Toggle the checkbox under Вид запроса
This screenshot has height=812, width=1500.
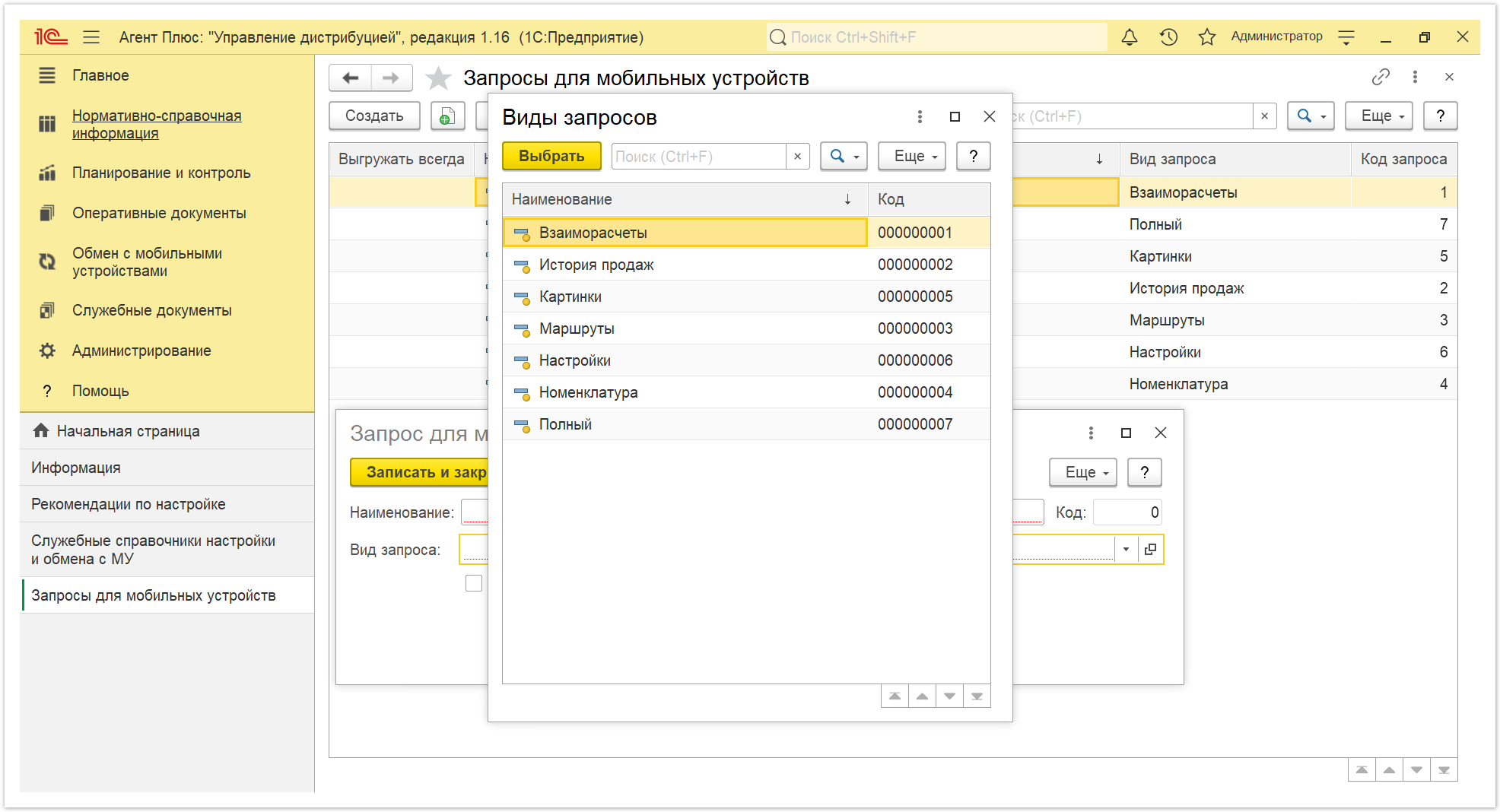[x=474, y=583]
